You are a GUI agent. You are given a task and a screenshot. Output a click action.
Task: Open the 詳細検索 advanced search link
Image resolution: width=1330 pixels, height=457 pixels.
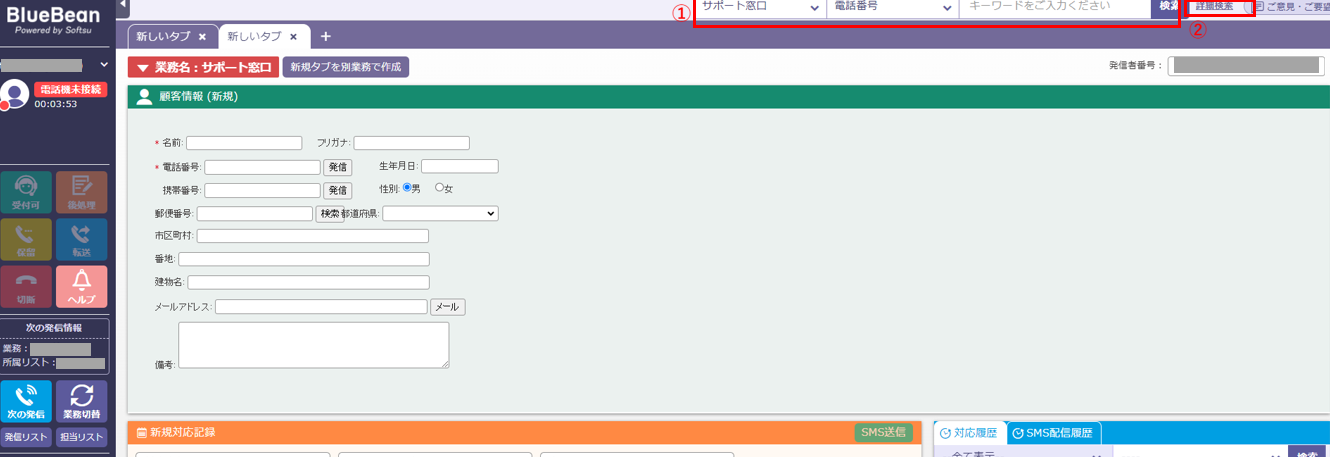pyautogui.click(x=1214, y=7)
